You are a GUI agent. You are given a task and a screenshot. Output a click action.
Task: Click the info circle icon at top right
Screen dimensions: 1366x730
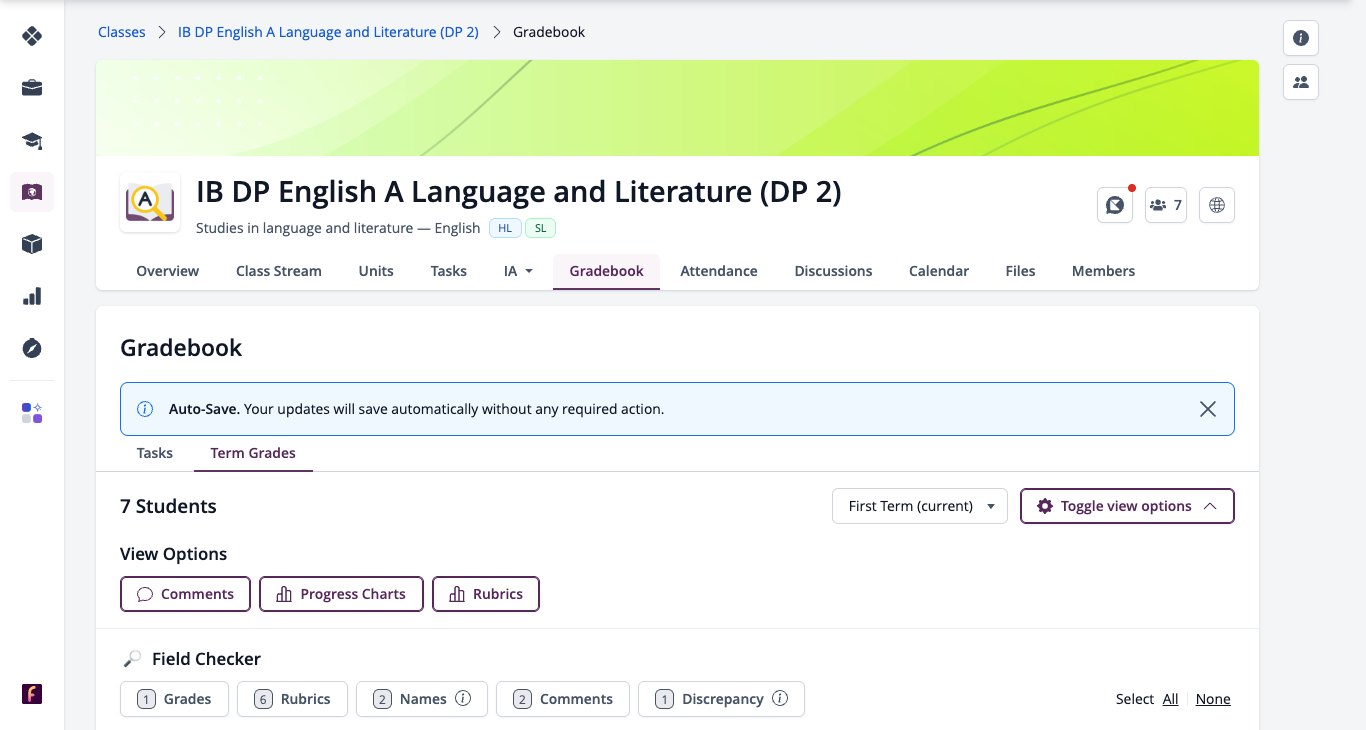pos(1301,38)
